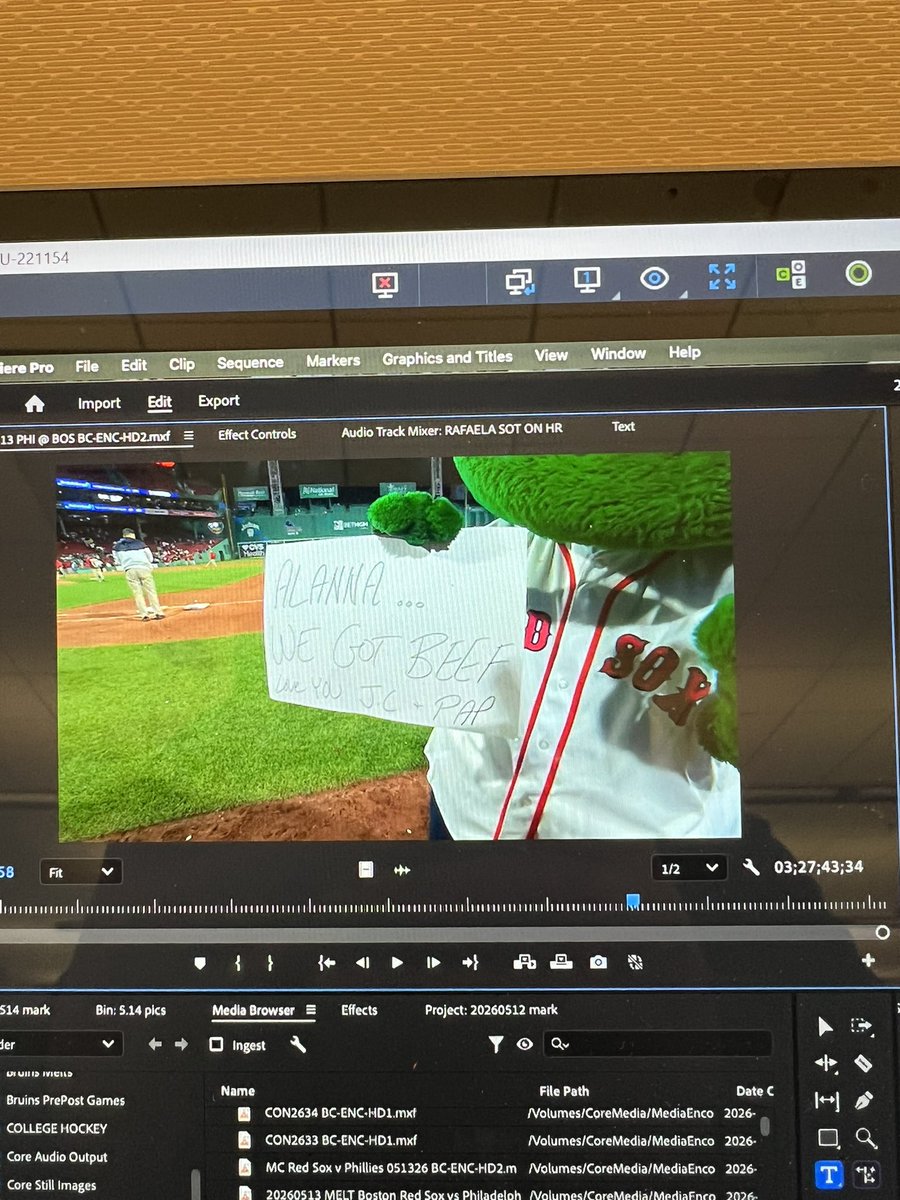The image size is (900, 1200).
Task: Click the Play button
Action: tap(397, 963)
